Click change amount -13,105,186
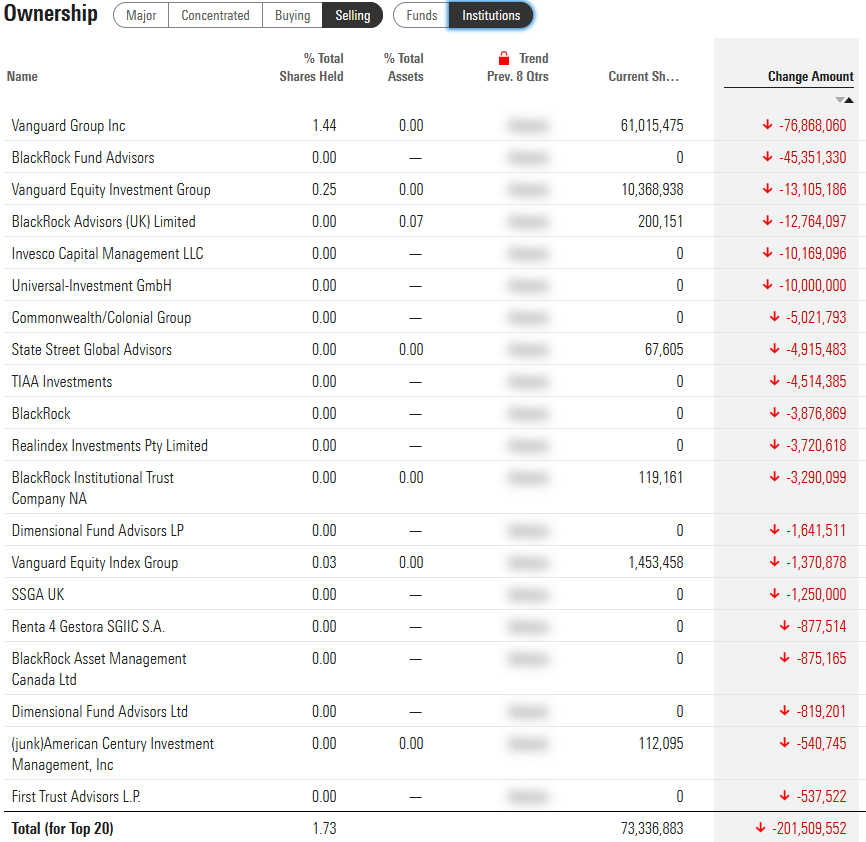Viewport: 866px width, 842px height. [x=812, y=189]
